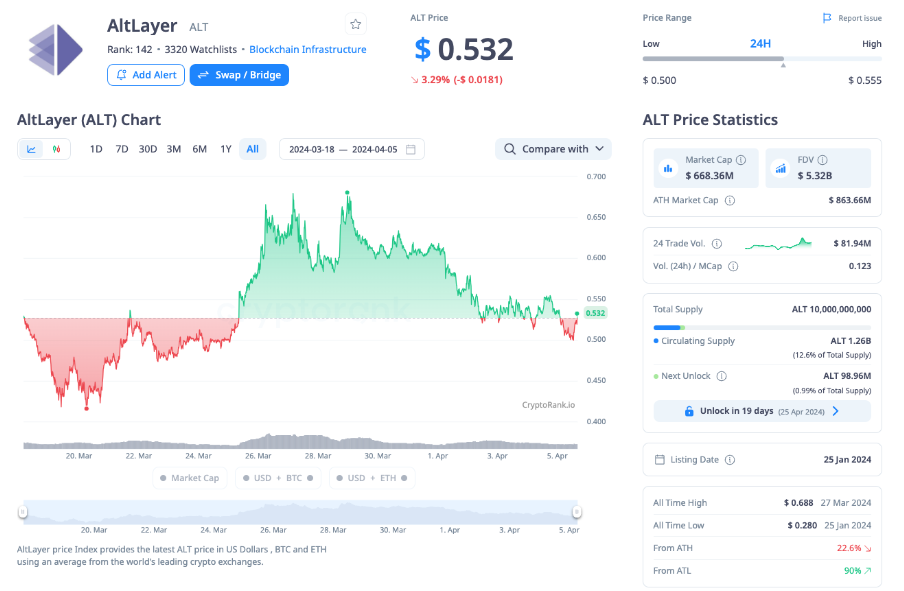Expand the unlock details chevron arrow
Screen dimensions: 904x591
point(836,411)
